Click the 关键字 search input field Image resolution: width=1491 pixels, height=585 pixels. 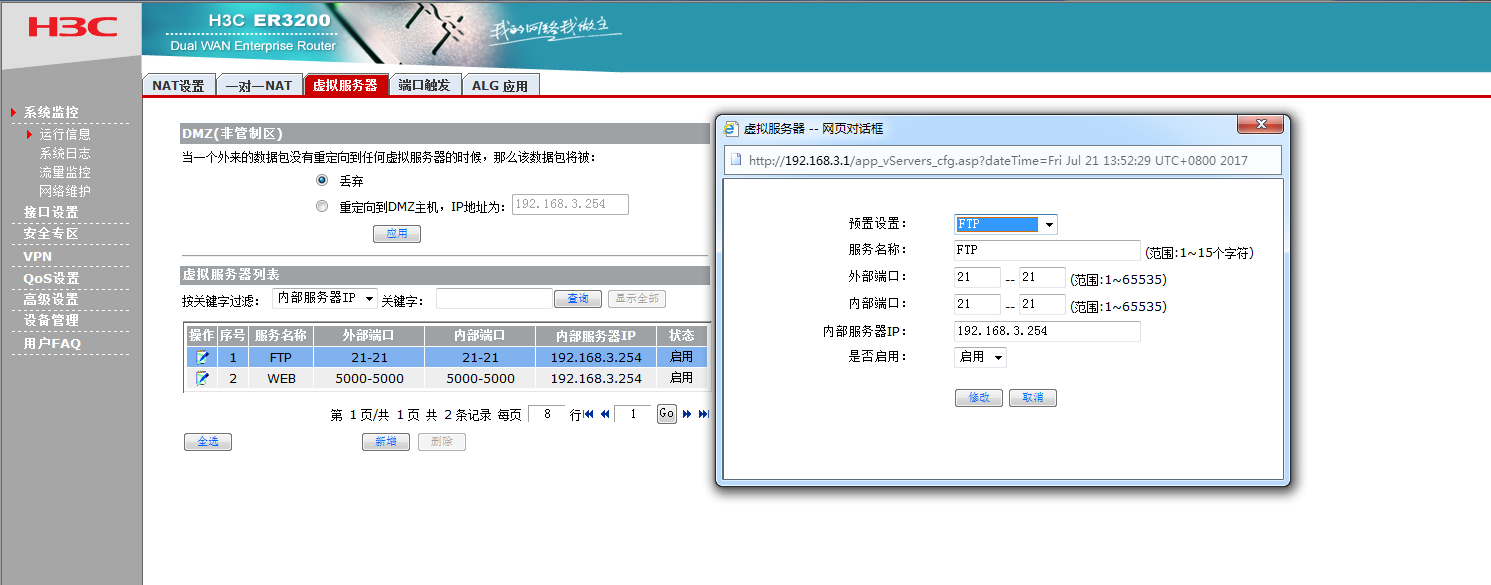[494, 299]
